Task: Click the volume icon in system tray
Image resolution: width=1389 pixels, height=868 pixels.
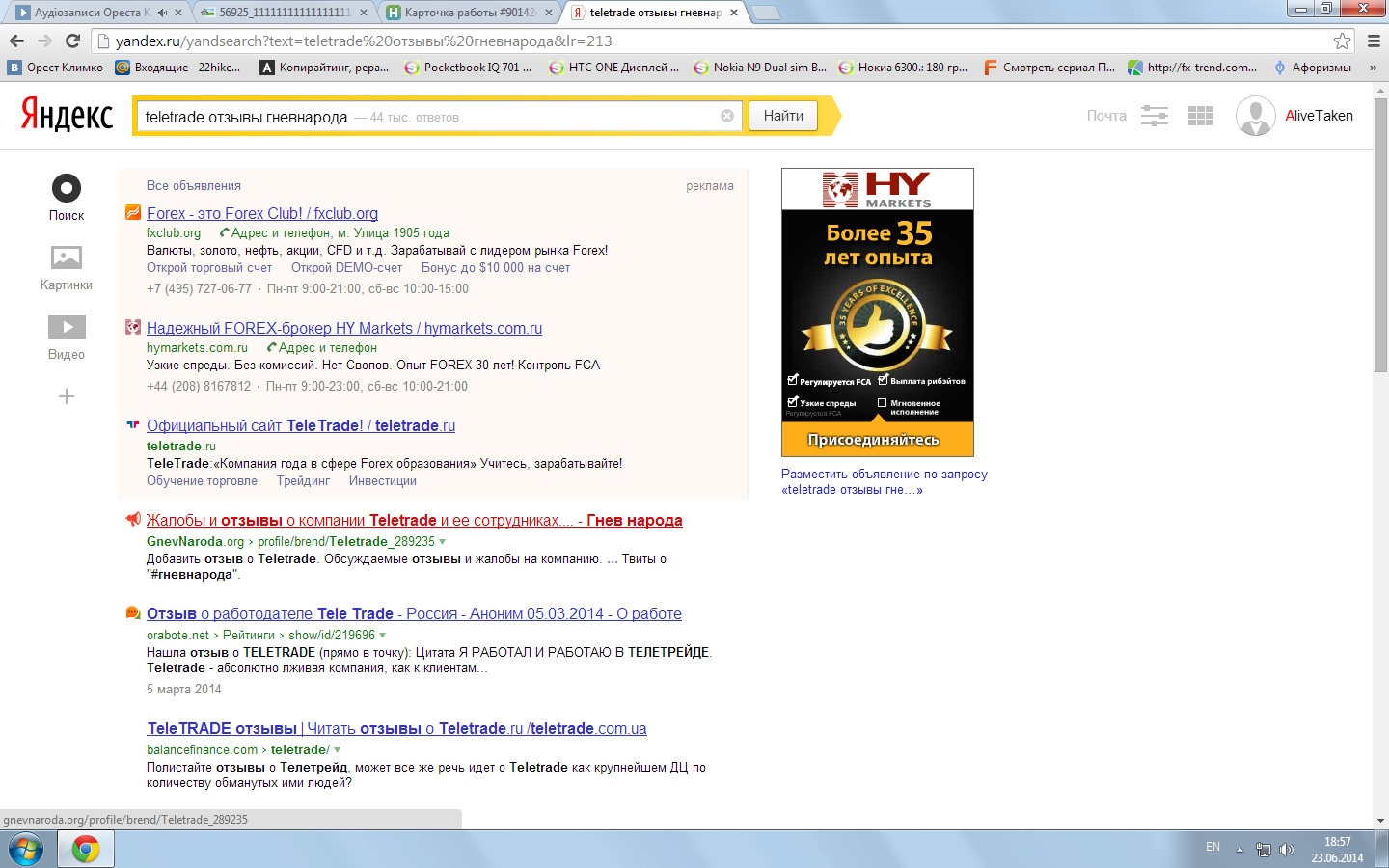Action: tap(1287, 850)
